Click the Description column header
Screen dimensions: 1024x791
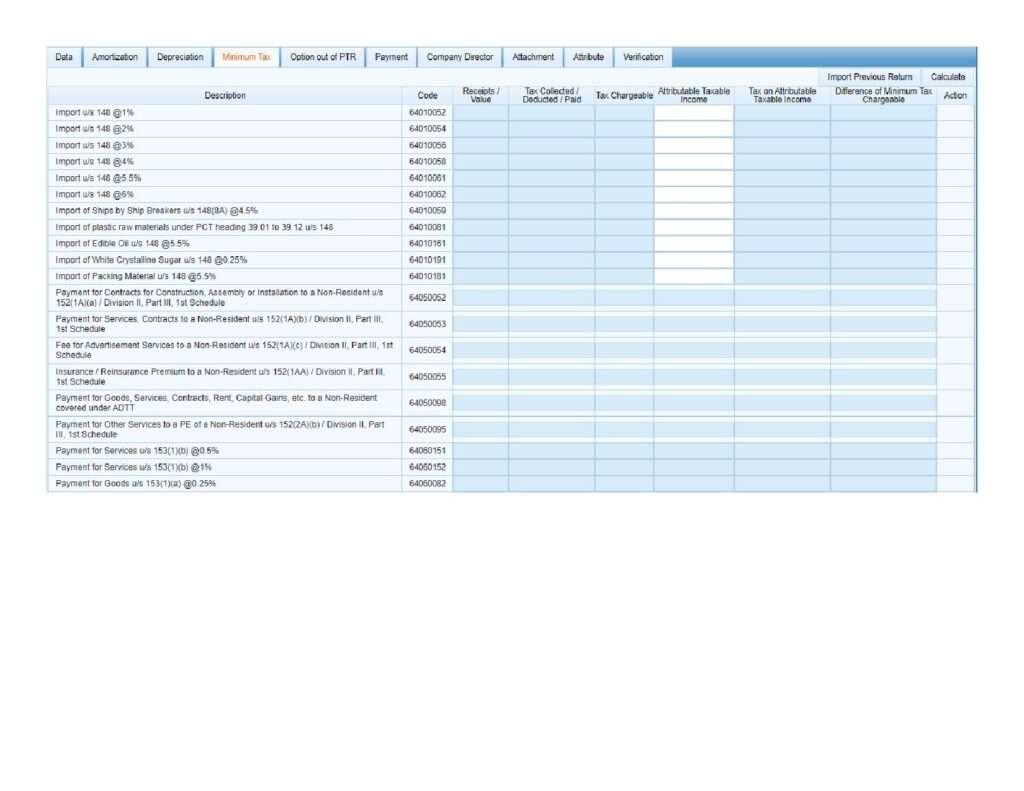pyautogui.click(x=225, y=96)
